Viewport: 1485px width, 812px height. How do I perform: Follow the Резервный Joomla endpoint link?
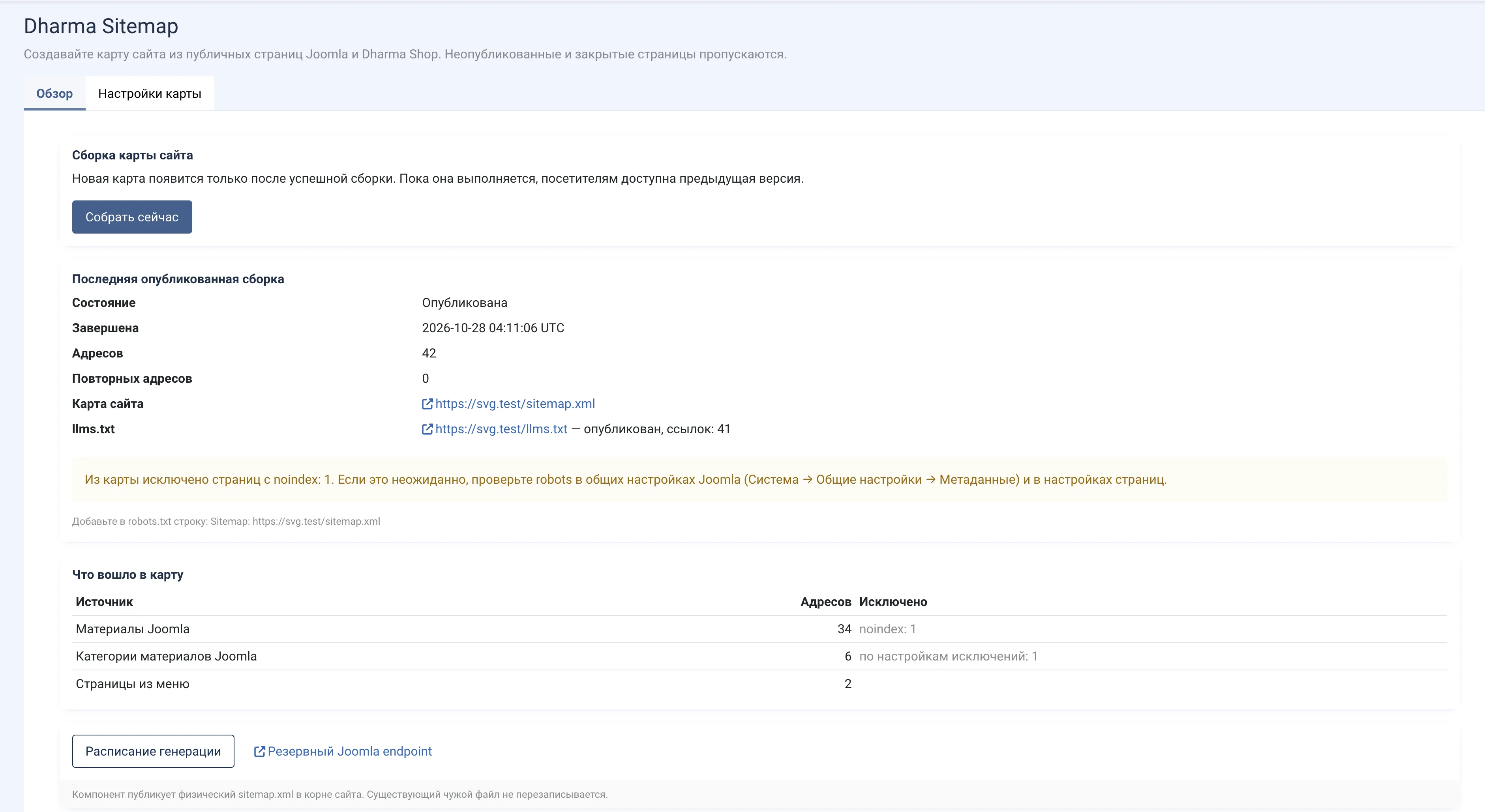click(349, 751)
